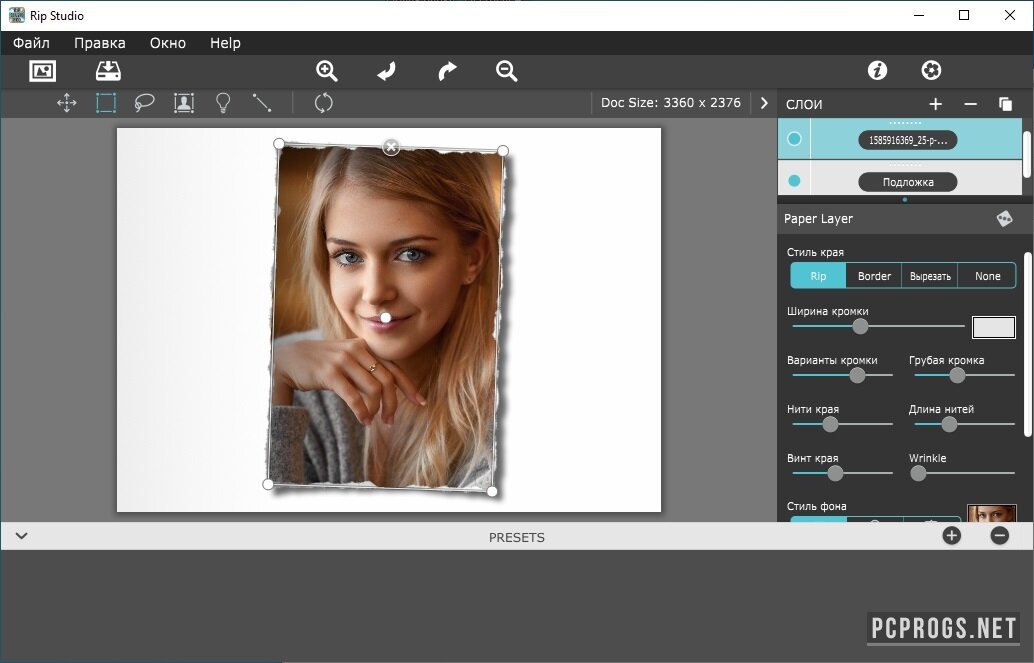Select the Border edge style
The width and height of the screenshot is (1034, 663).
pos(874,276)
